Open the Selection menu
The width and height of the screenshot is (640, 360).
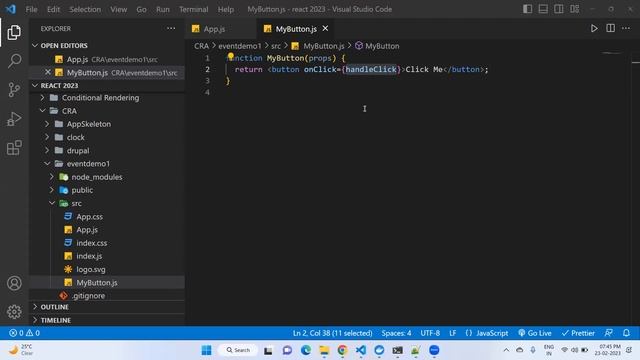pyautogui.click(x=85, y=9)
